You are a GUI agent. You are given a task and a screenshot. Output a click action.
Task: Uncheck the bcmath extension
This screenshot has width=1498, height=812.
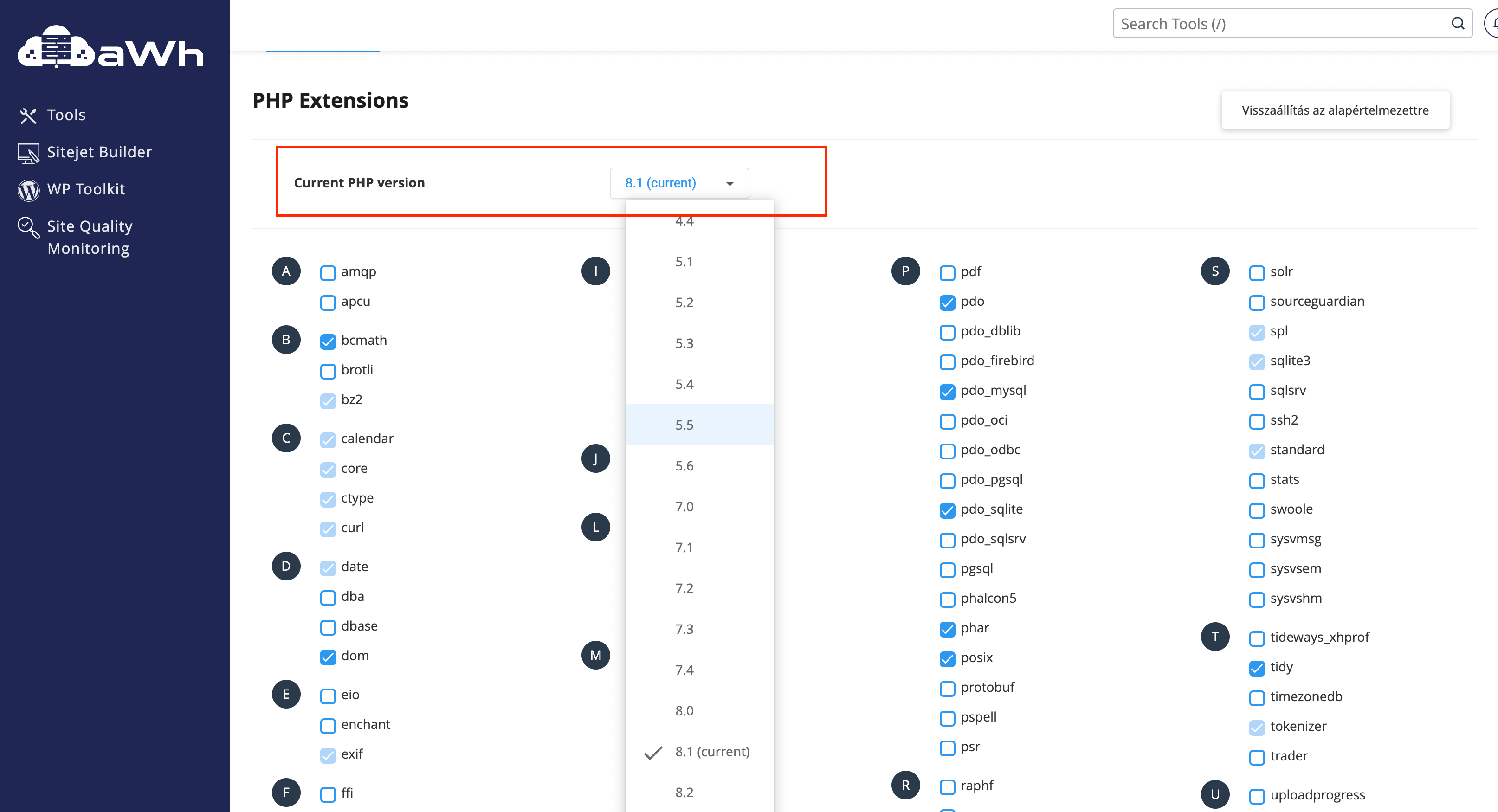328,341
